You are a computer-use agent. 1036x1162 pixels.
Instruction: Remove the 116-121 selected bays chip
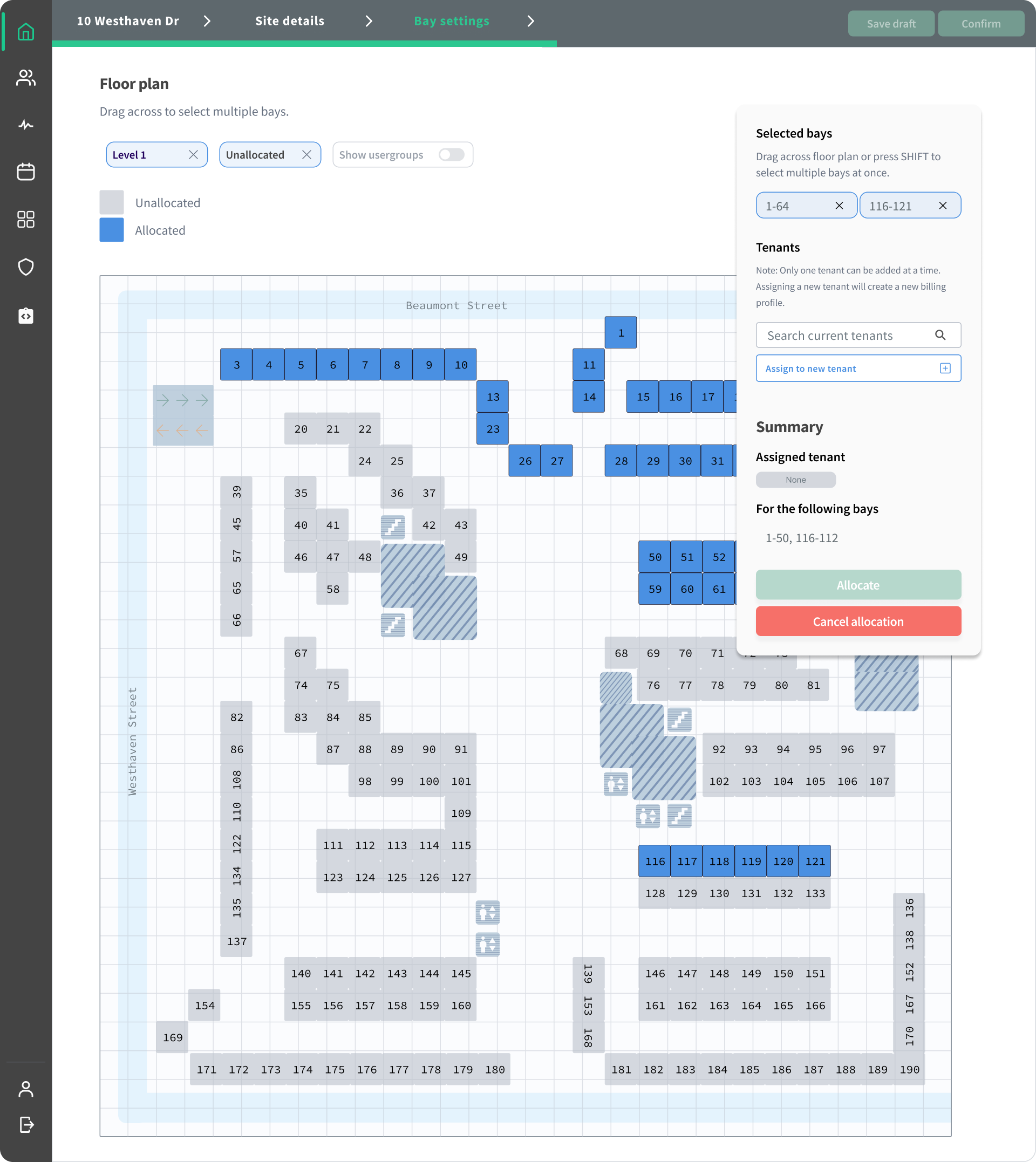[x=943, y=206]
